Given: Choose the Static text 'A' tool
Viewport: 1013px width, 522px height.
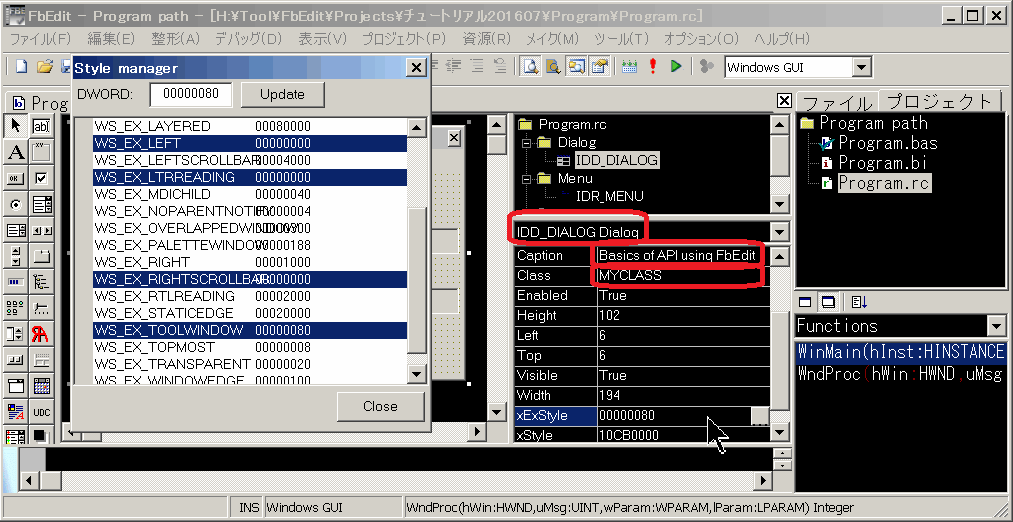Looking at the screenshot, I should pyautogui.click(x=16, y=152).
